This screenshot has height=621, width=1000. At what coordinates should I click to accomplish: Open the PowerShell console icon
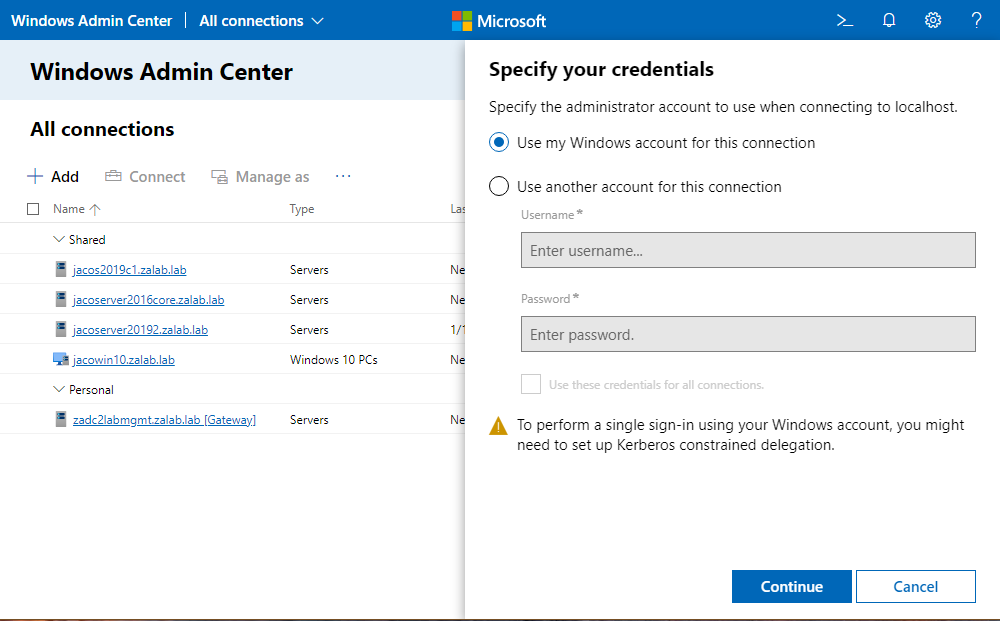click(845, 20)
